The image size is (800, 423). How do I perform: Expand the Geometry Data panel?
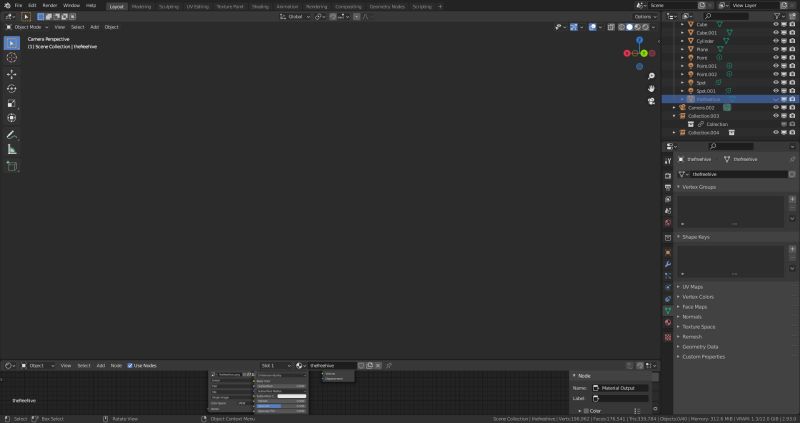click(x=700, y=346)
